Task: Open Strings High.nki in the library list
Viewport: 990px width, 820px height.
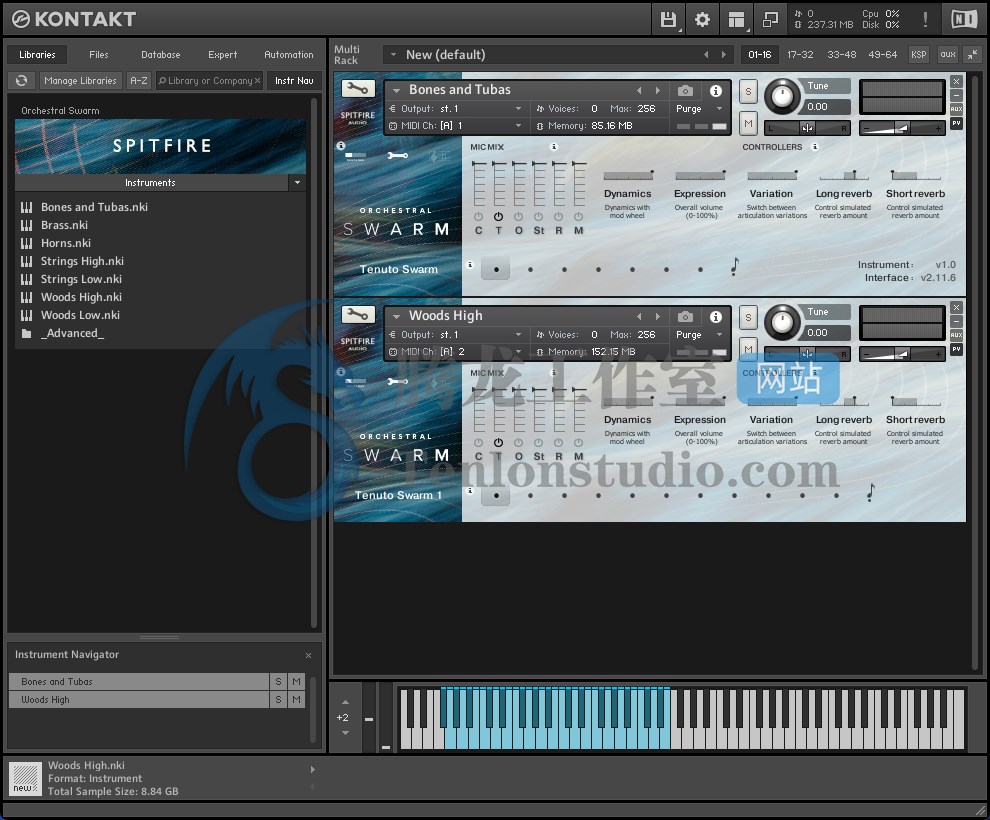Action: (x=82, y=261)
